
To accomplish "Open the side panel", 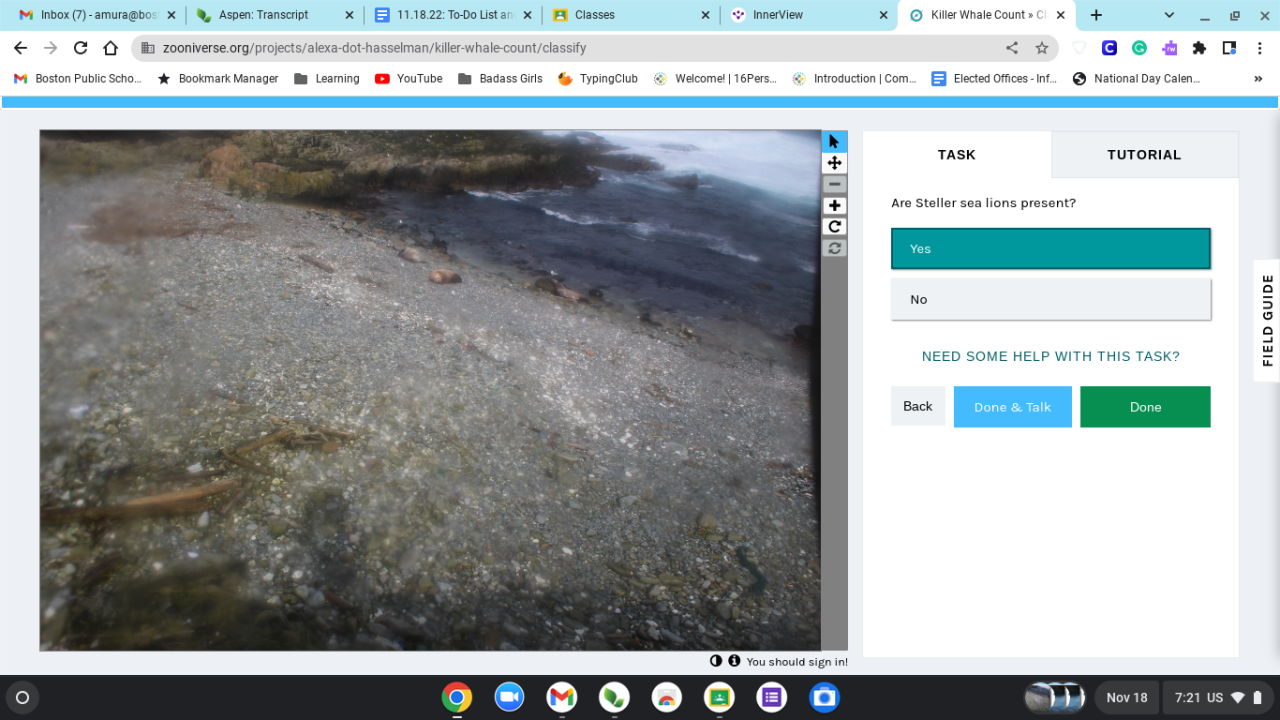I will coord(1229,48).
